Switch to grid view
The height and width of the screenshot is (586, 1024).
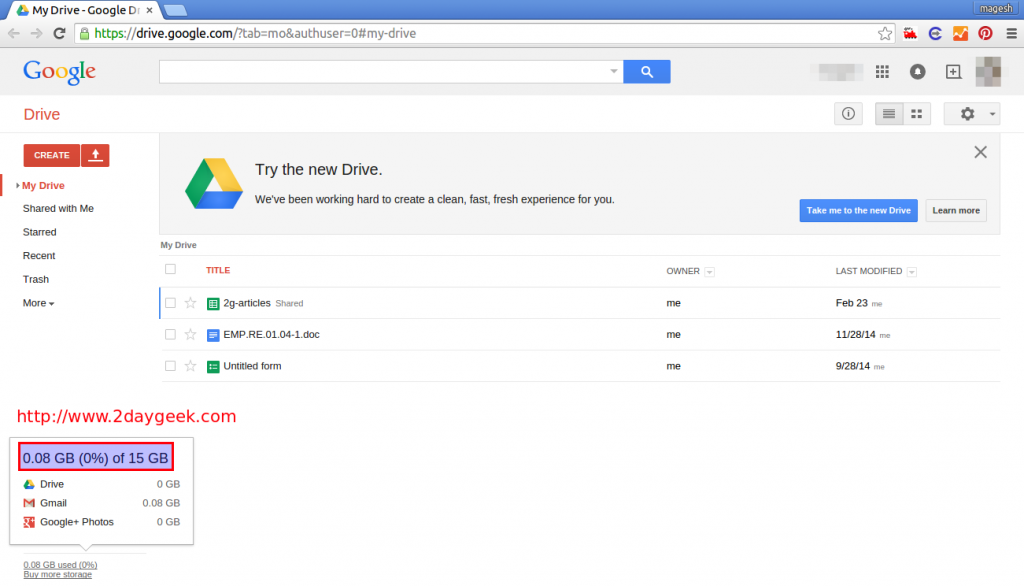coord(916,114)
